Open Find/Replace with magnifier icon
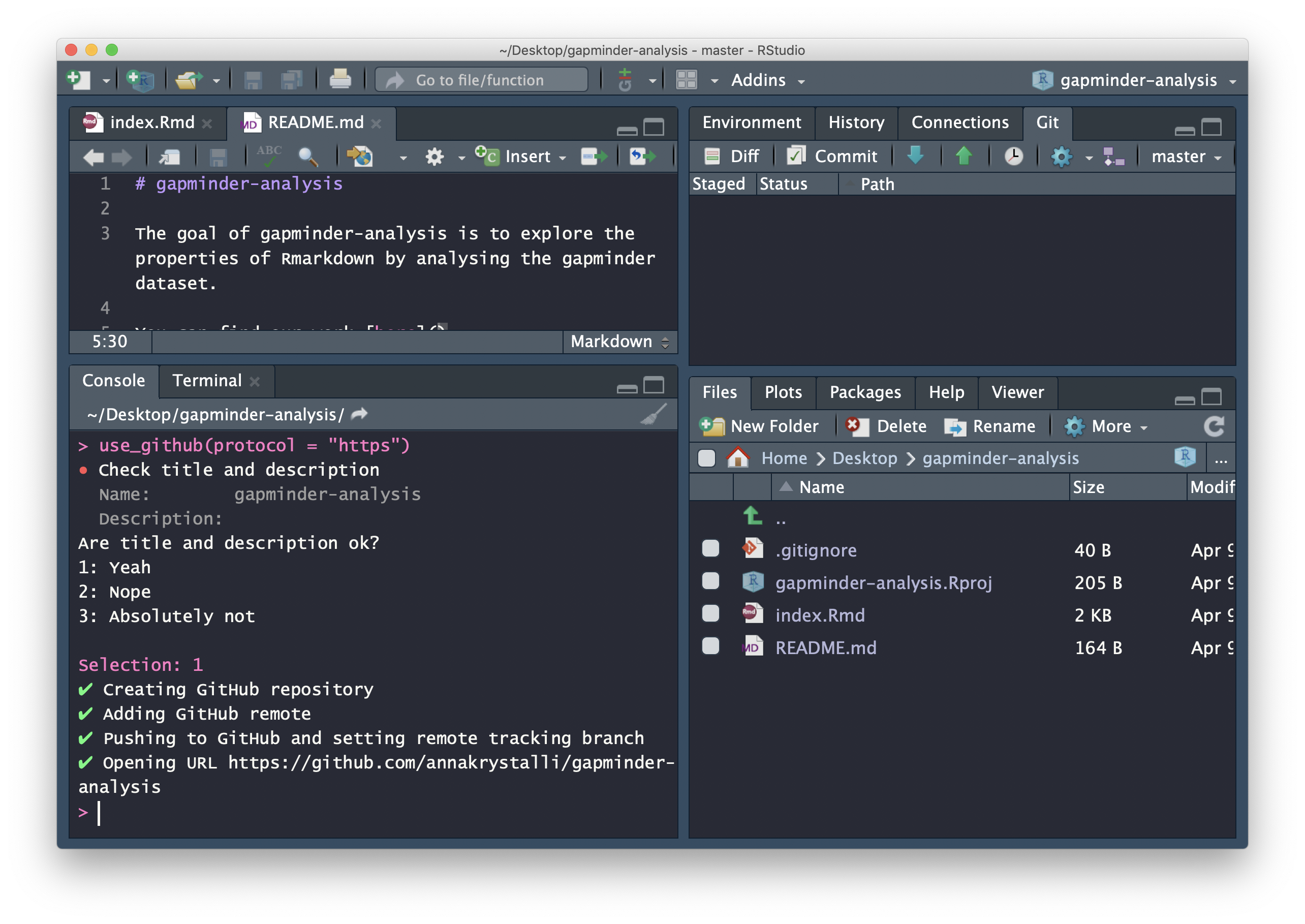 [308, 157]
